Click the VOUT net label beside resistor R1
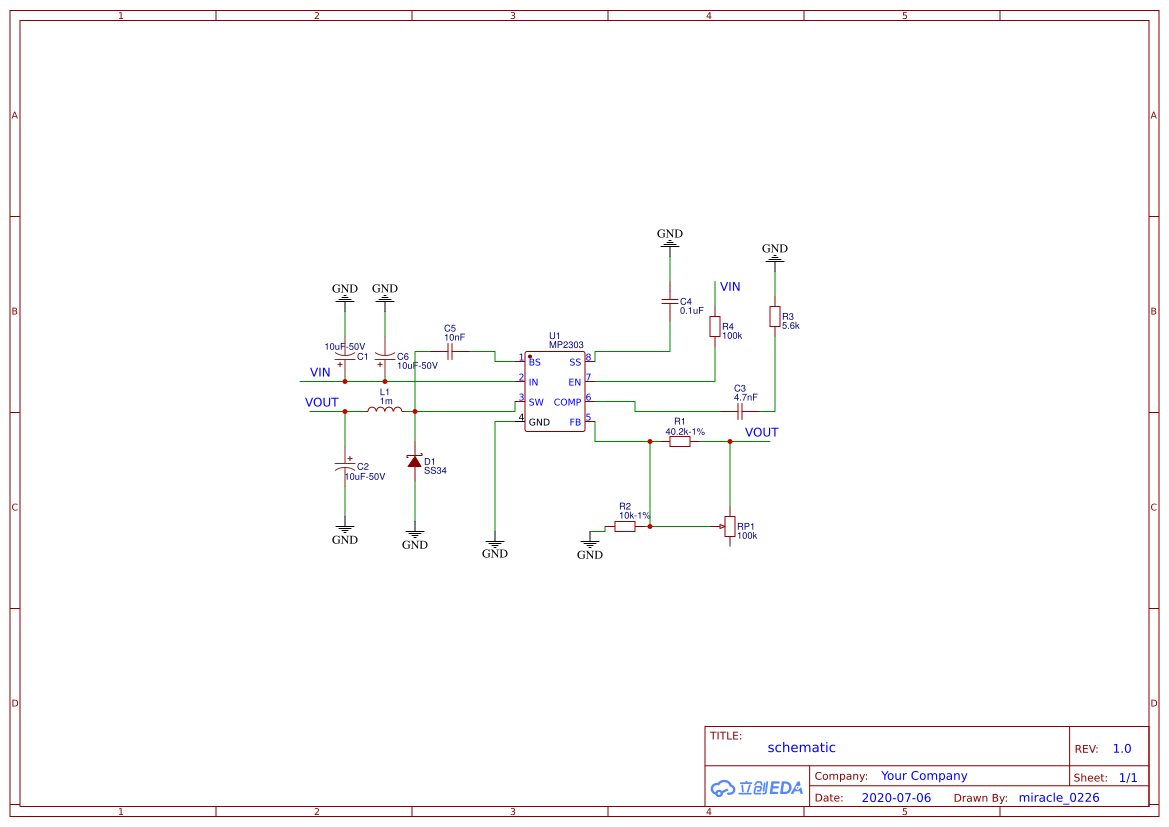 (761, 433)
